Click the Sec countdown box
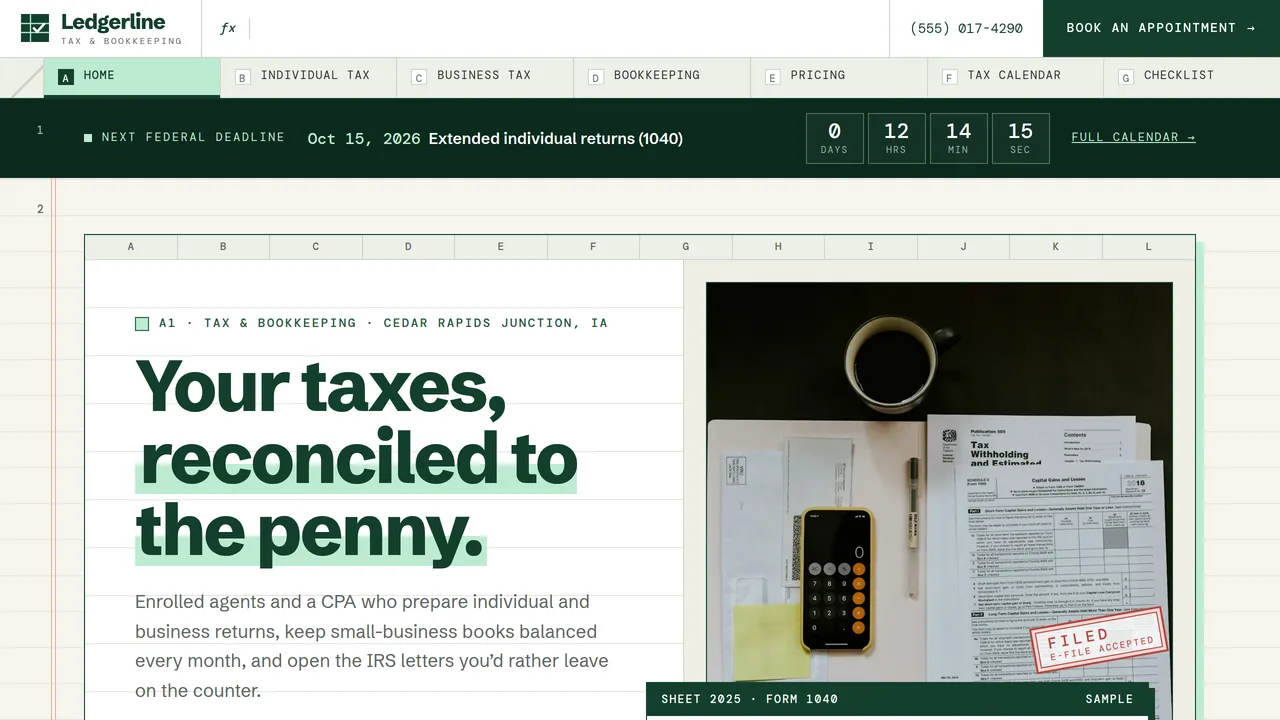The height and width of the screenshot is (720, 1280). click(x=1020, y=138)
